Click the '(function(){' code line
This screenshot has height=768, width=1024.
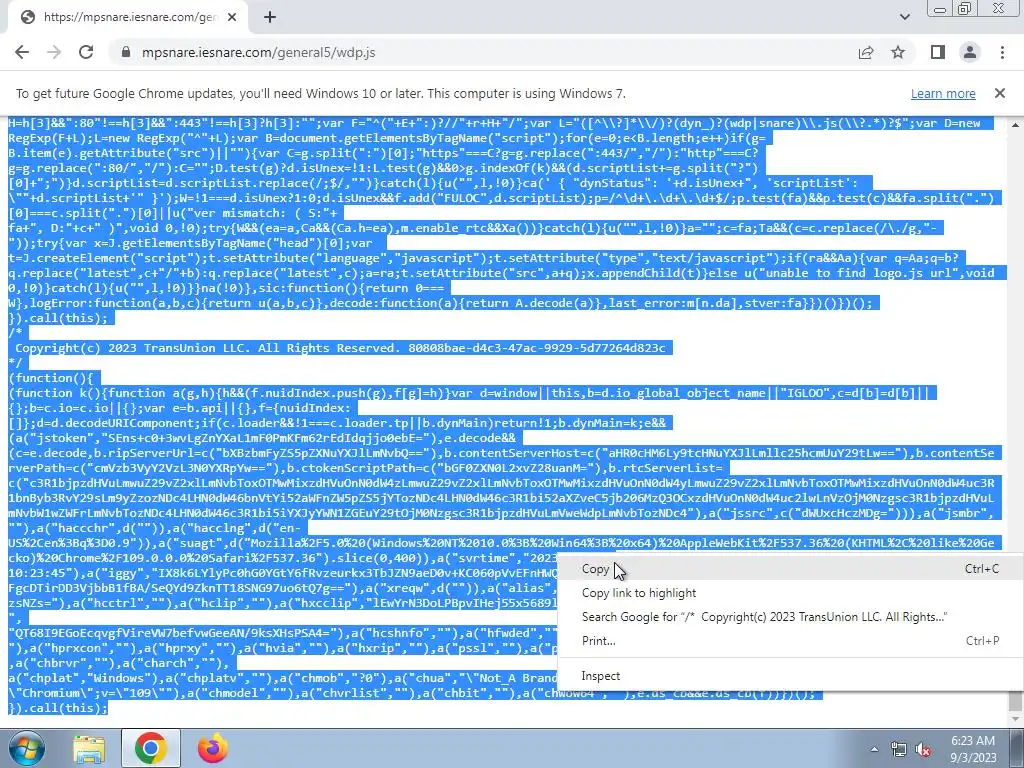pyautogui.click(x=51, y=378)
